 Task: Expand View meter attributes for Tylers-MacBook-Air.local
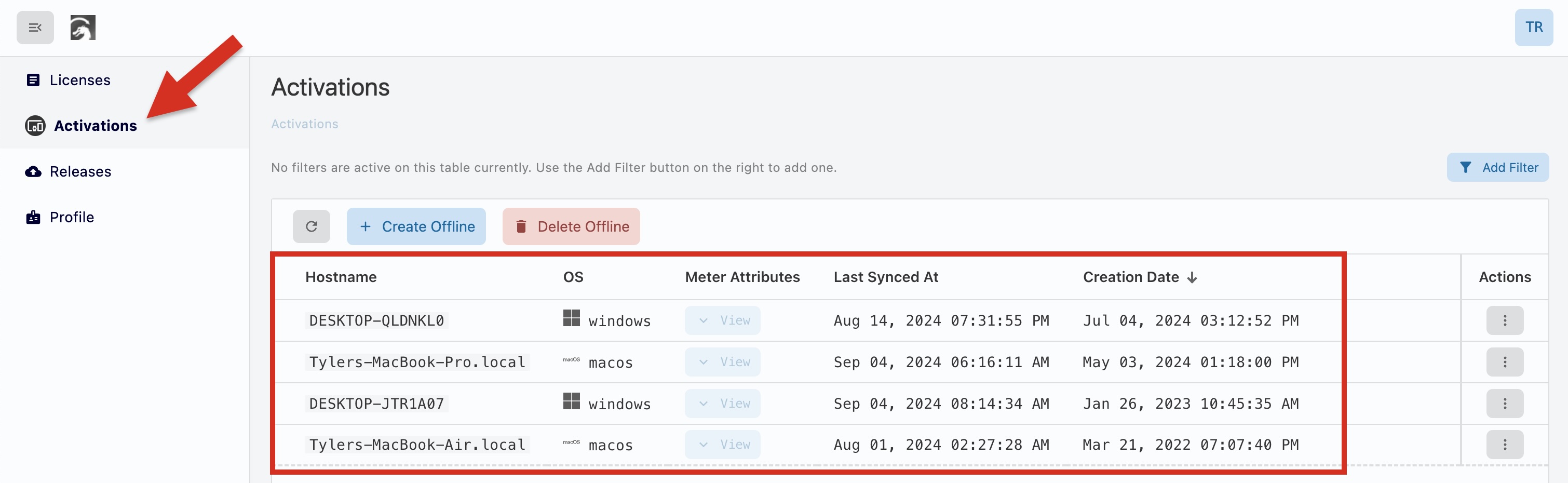(722, 445)
